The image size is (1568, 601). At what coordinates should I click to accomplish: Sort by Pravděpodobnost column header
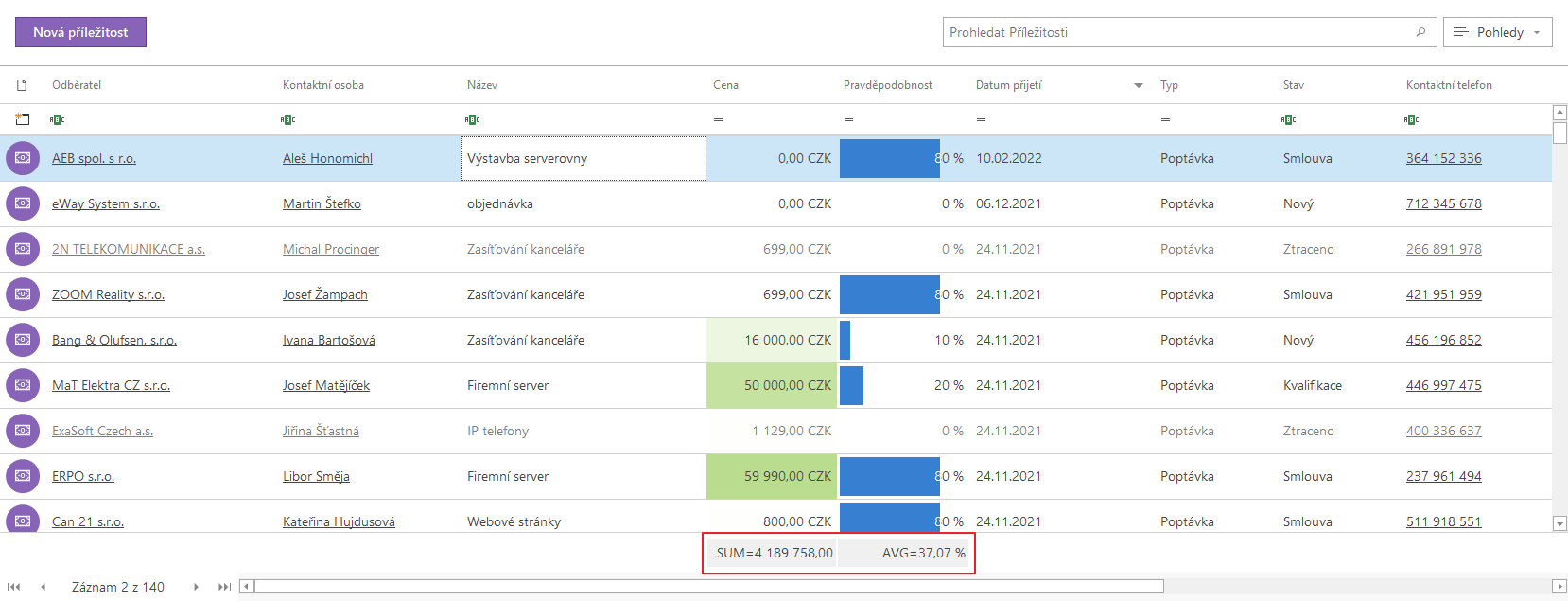tap(888, 85)
